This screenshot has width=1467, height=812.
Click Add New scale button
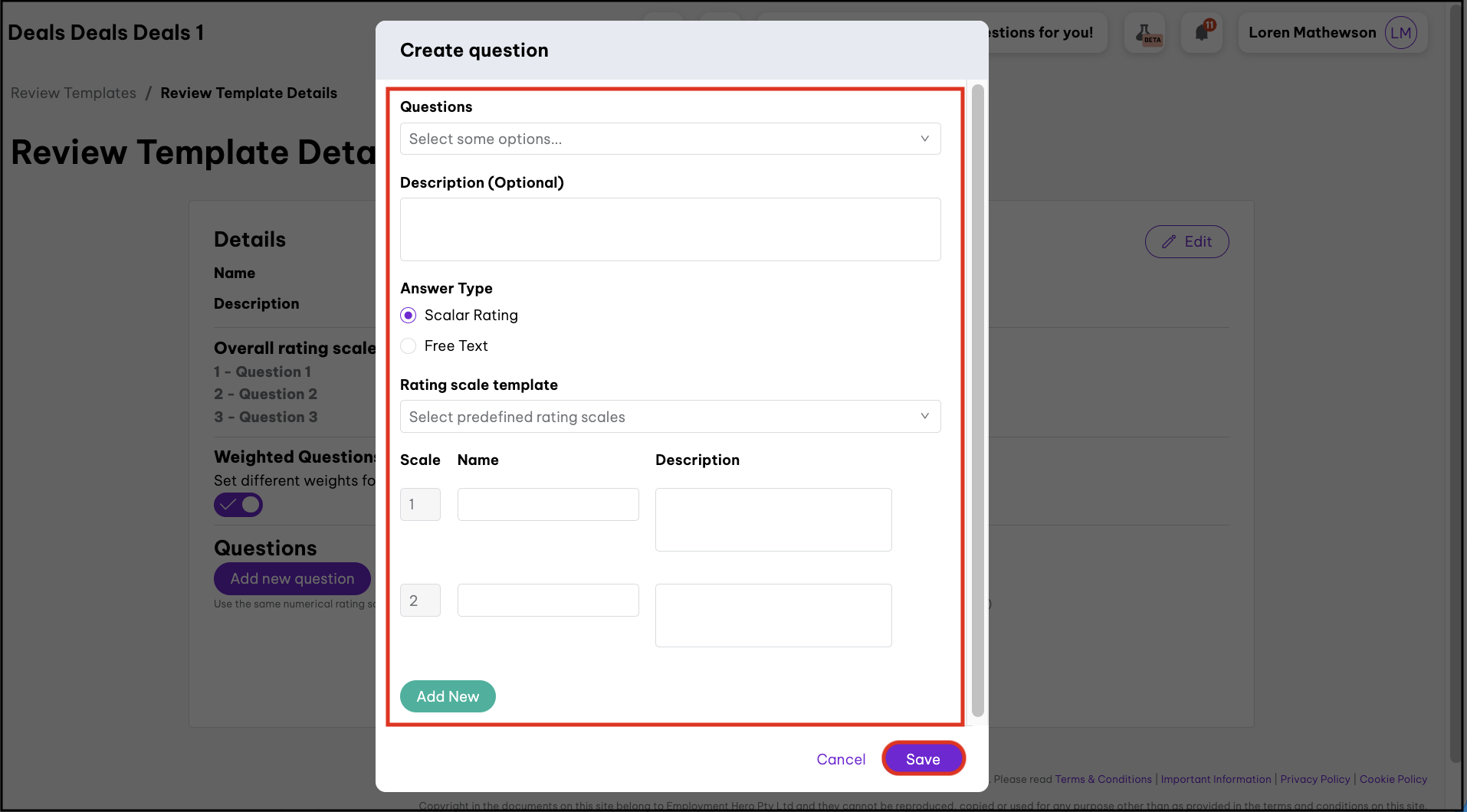448,696
